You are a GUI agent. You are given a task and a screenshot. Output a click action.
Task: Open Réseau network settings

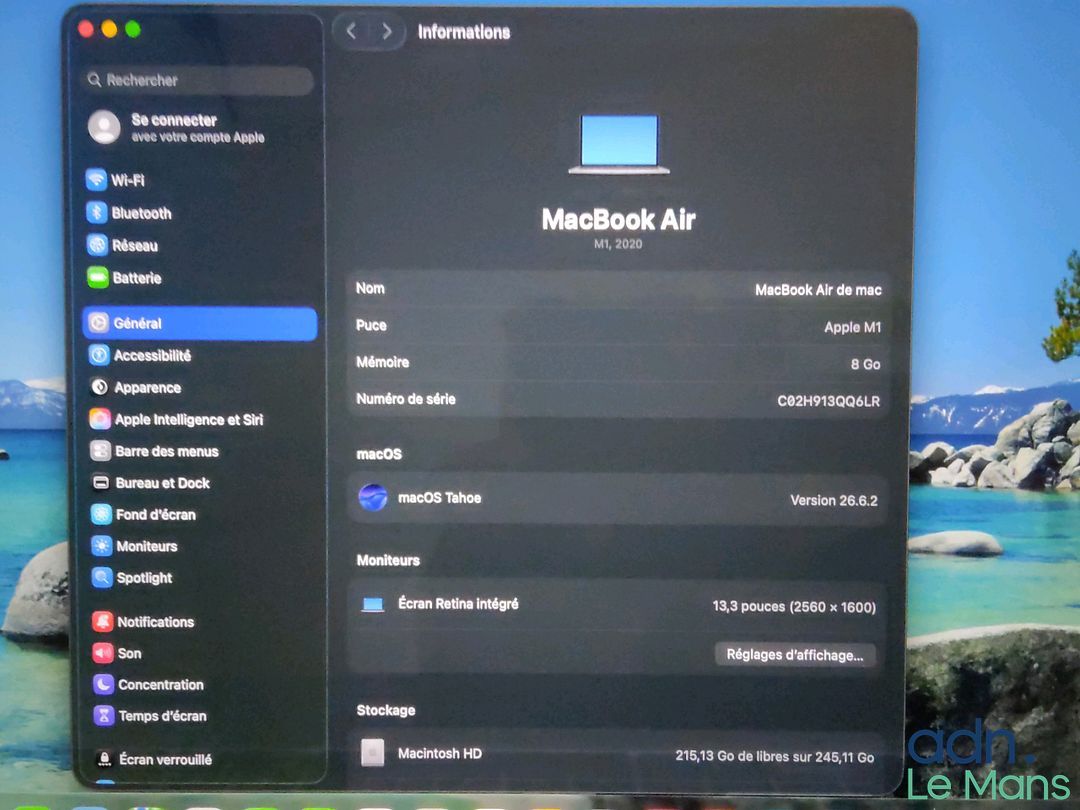tap(122, 245)
